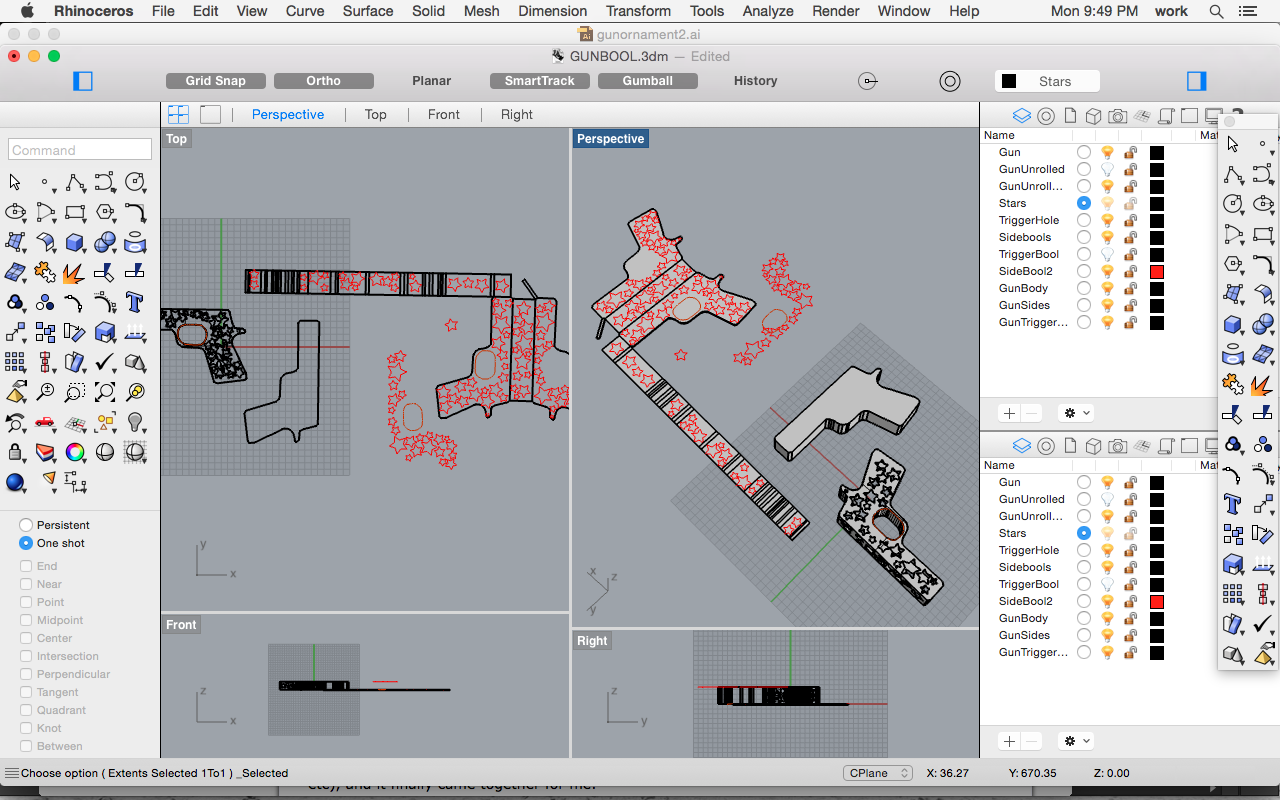Switch to four-viewport layout icon
The height and width of the screenshot is (800, 1280).
pos(178,114)
